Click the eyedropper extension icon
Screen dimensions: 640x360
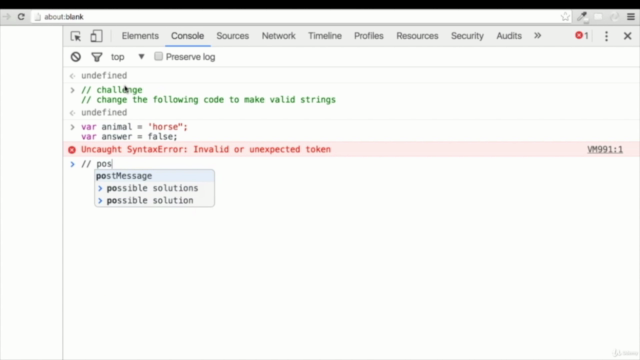(x=582, y=17)
